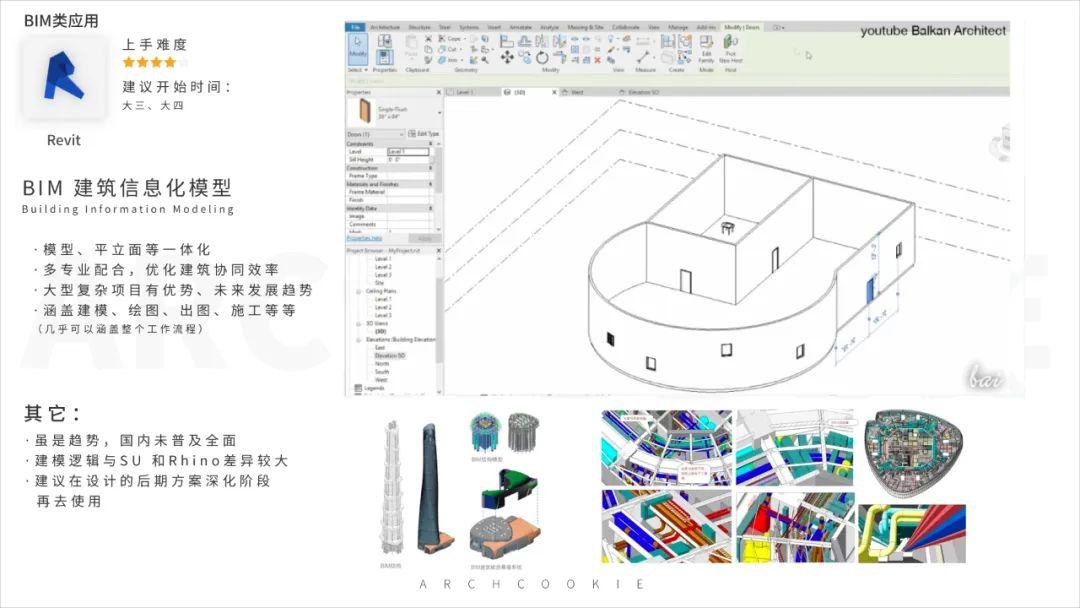
Task: Click the red Delete tool icon
Action: [596, 60]
